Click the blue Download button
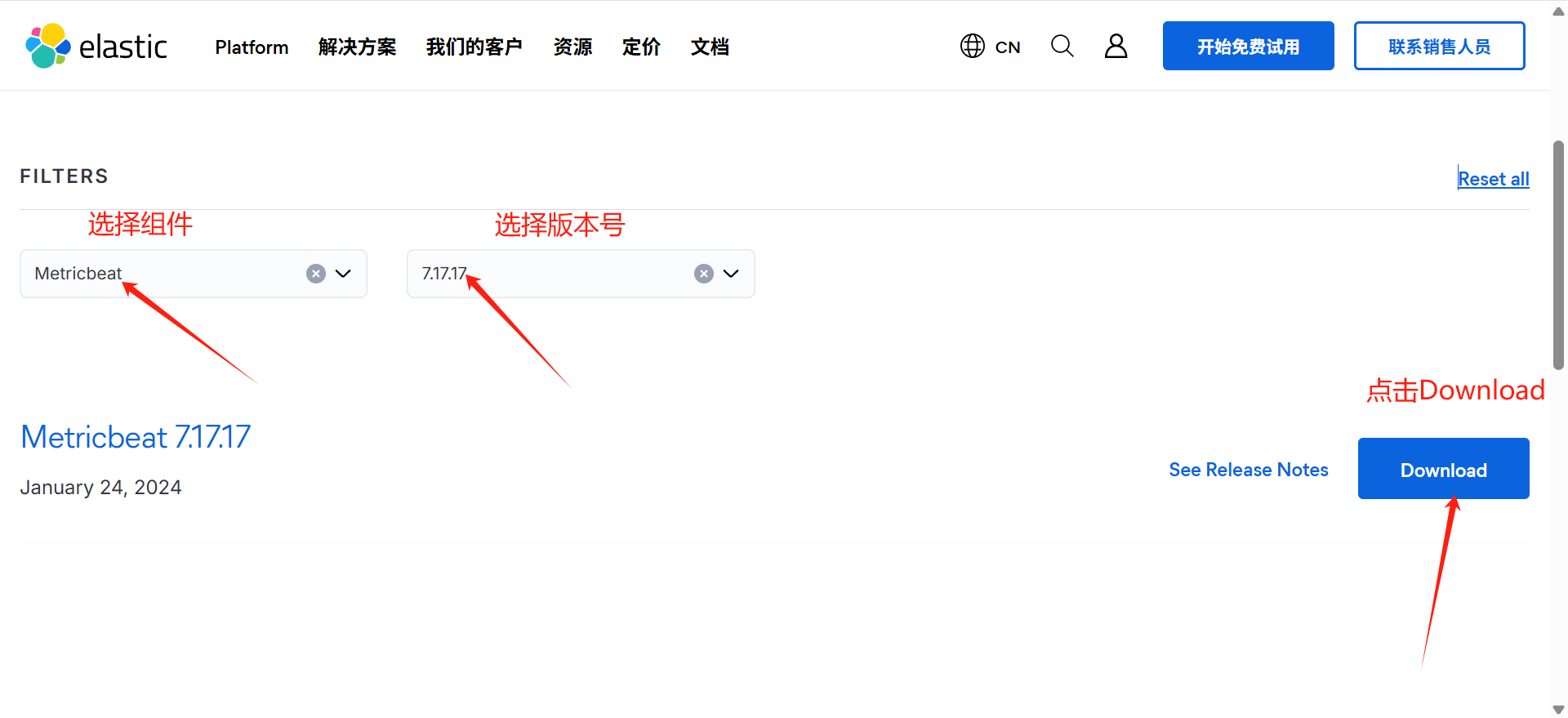 point(1443,469)
